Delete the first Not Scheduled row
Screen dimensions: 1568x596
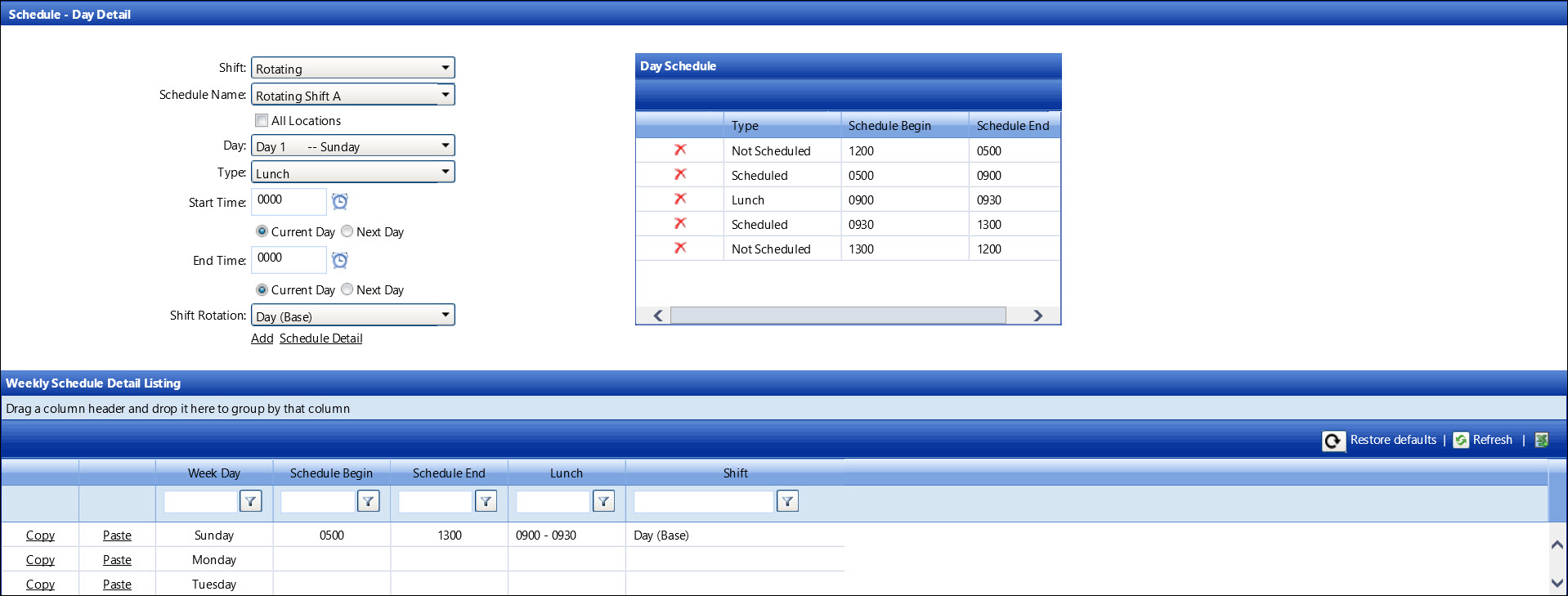[680, 150]
